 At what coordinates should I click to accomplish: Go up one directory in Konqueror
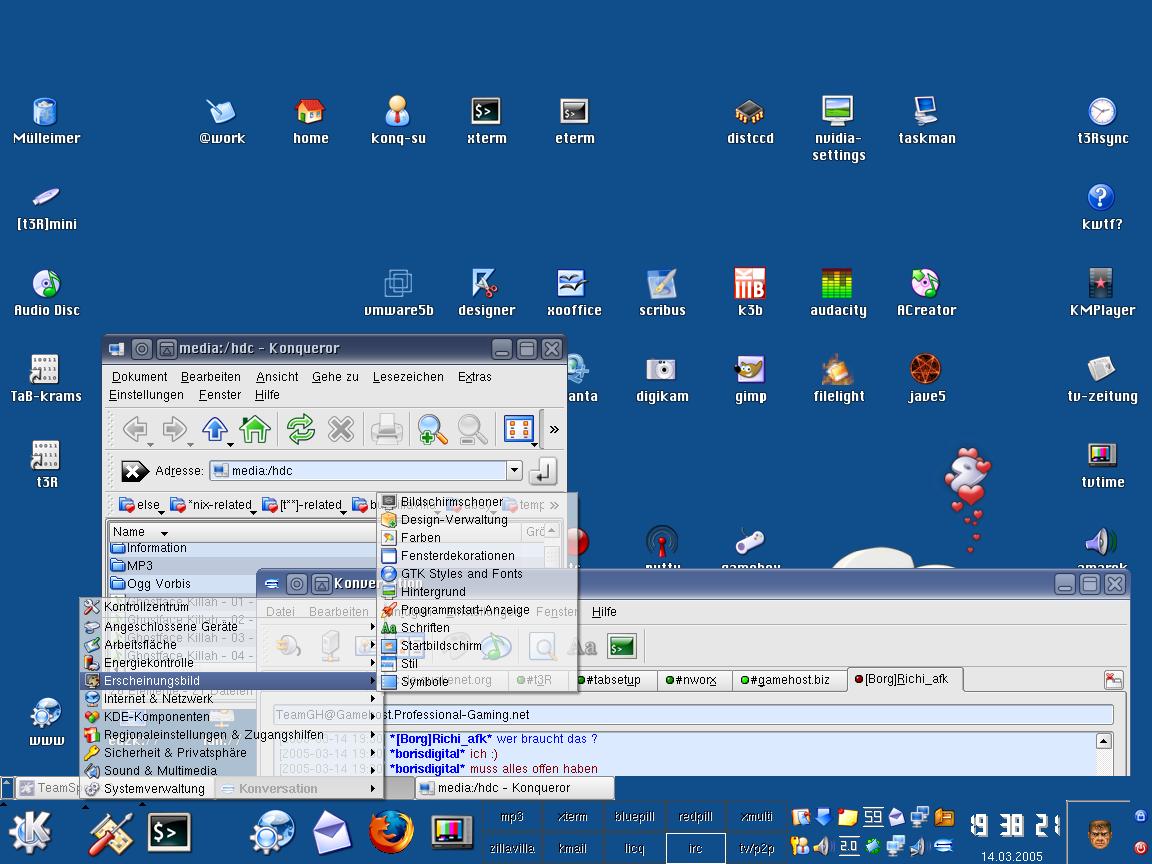(x=215, y=430)
